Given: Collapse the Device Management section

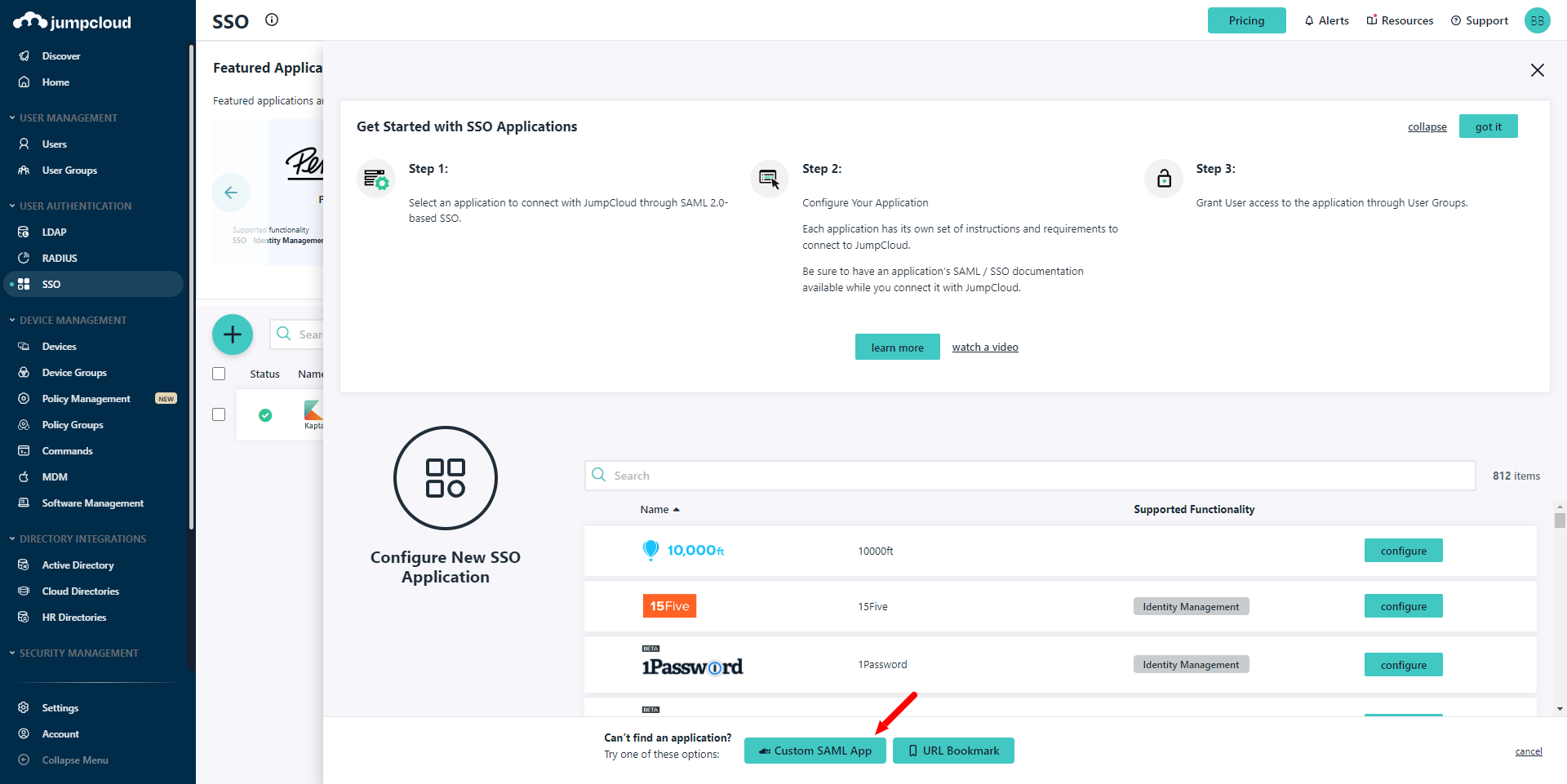Looking at the screenshot, I should [x=73, y=320].
